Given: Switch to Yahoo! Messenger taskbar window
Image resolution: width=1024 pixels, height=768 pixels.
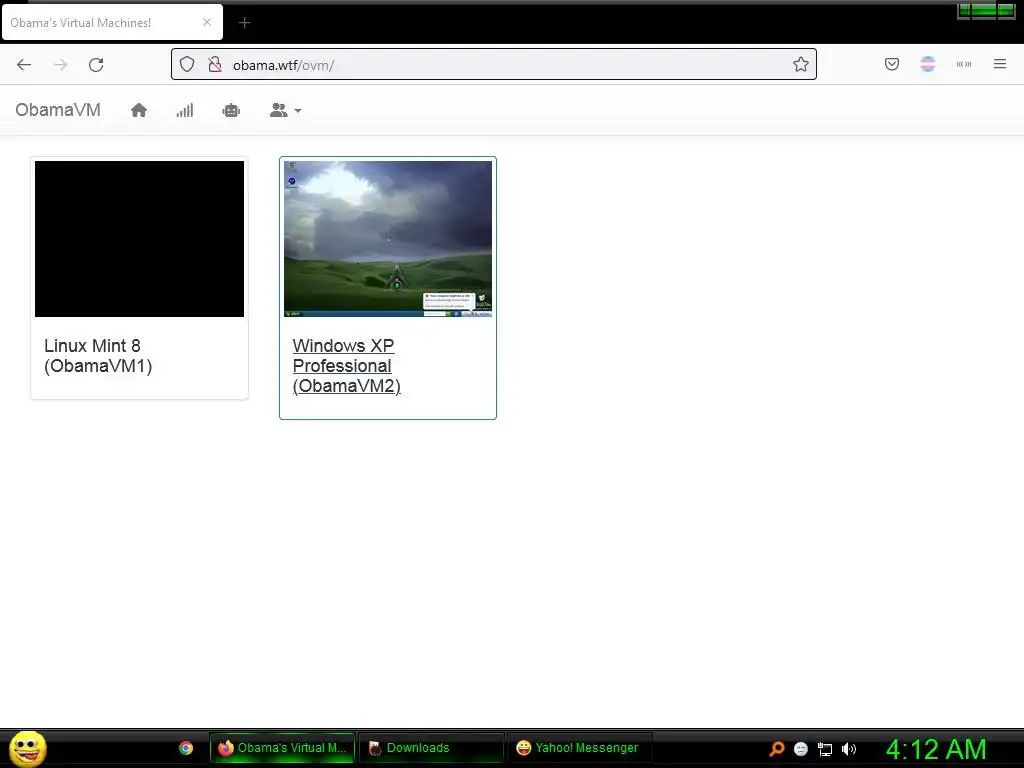Looking at the screenshot, I should point(580,748).
